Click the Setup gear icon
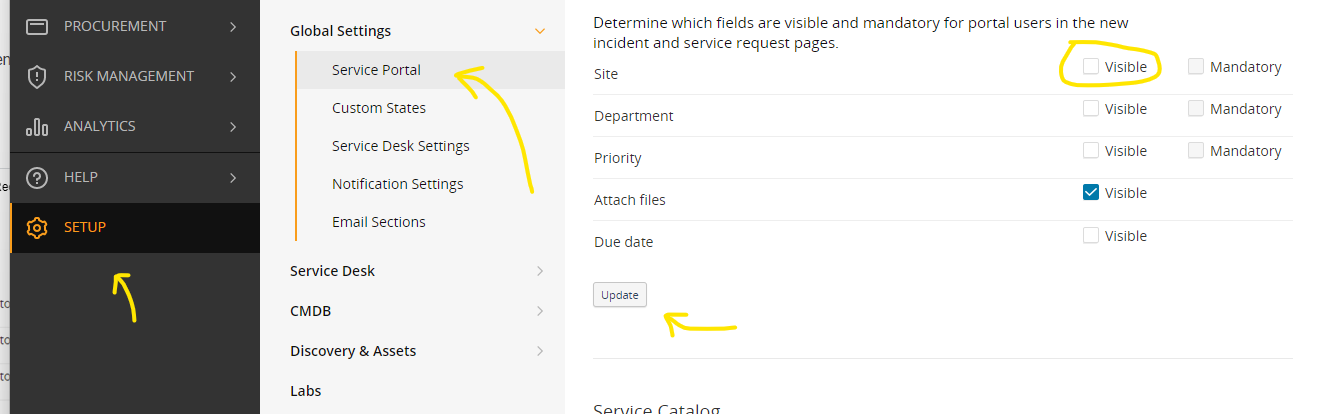This screenshot has width=1336, height=414. (37, 227)
